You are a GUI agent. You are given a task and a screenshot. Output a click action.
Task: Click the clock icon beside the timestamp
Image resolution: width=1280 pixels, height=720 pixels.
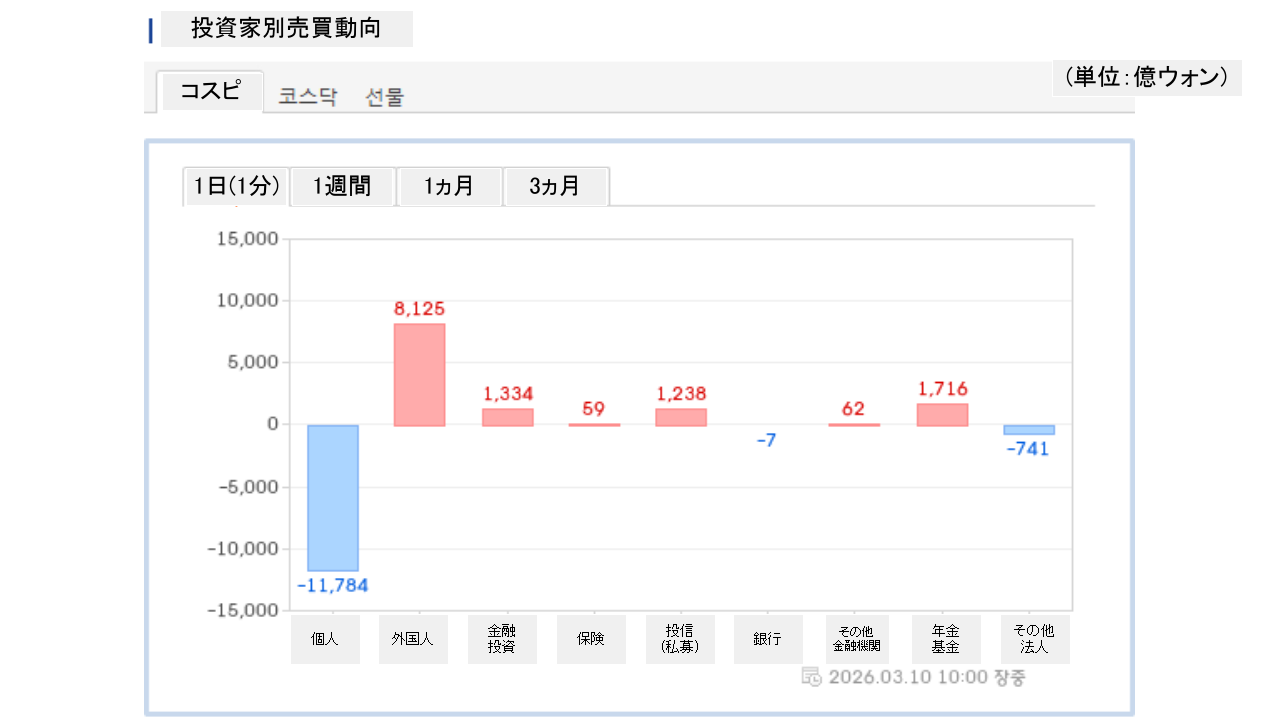(x=812, y=677)
